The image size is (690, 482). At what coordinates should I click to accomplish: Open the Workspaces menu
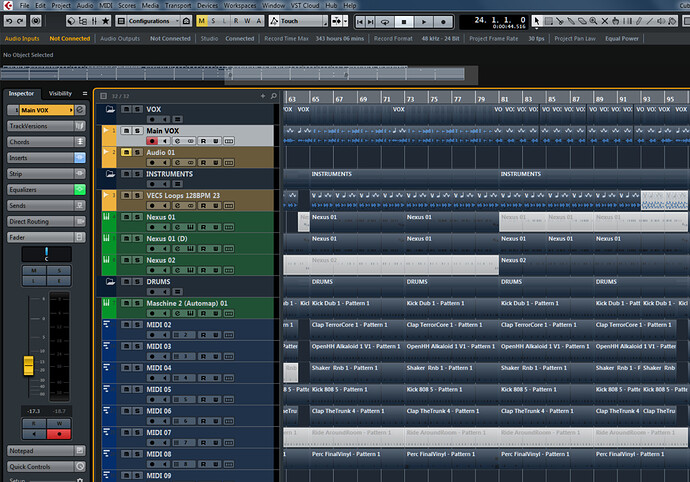[x=240, y=5]
